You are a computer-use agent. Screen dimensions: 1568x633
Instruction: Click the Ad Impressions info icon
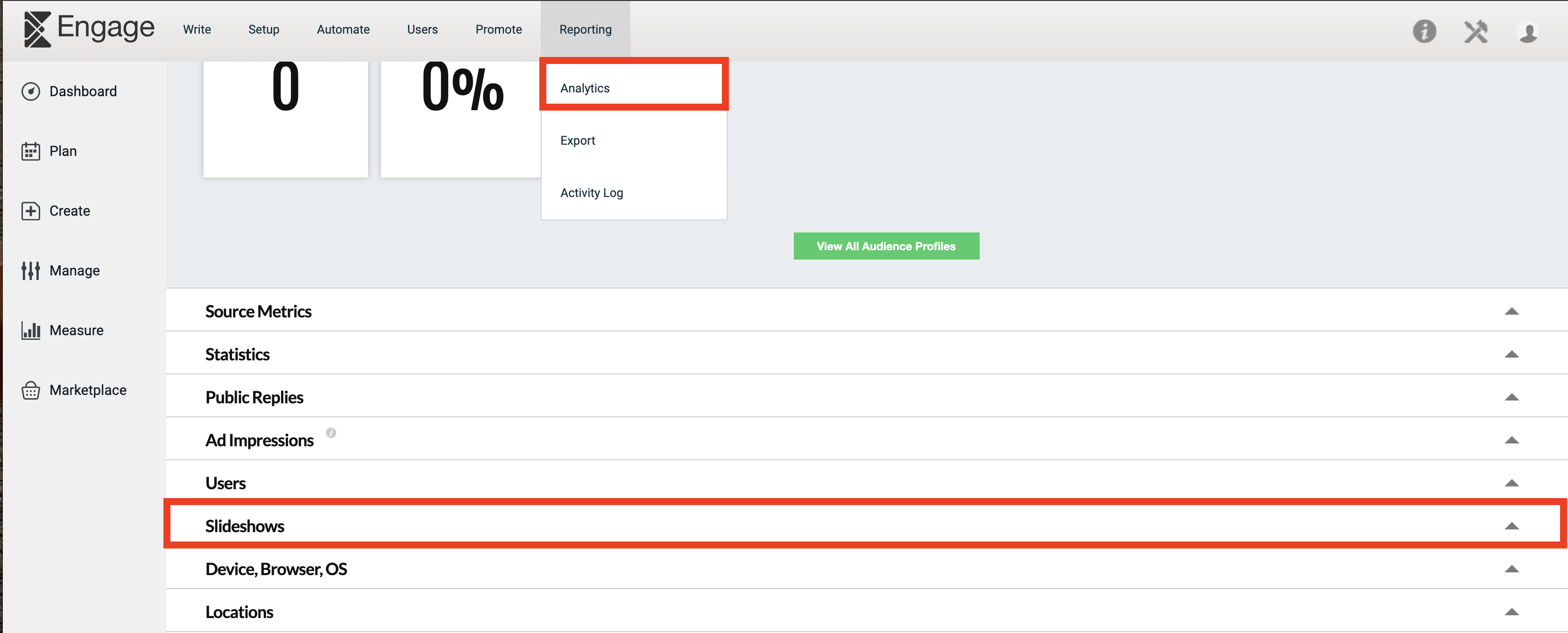pyautogui.click(x=331, y=433)
